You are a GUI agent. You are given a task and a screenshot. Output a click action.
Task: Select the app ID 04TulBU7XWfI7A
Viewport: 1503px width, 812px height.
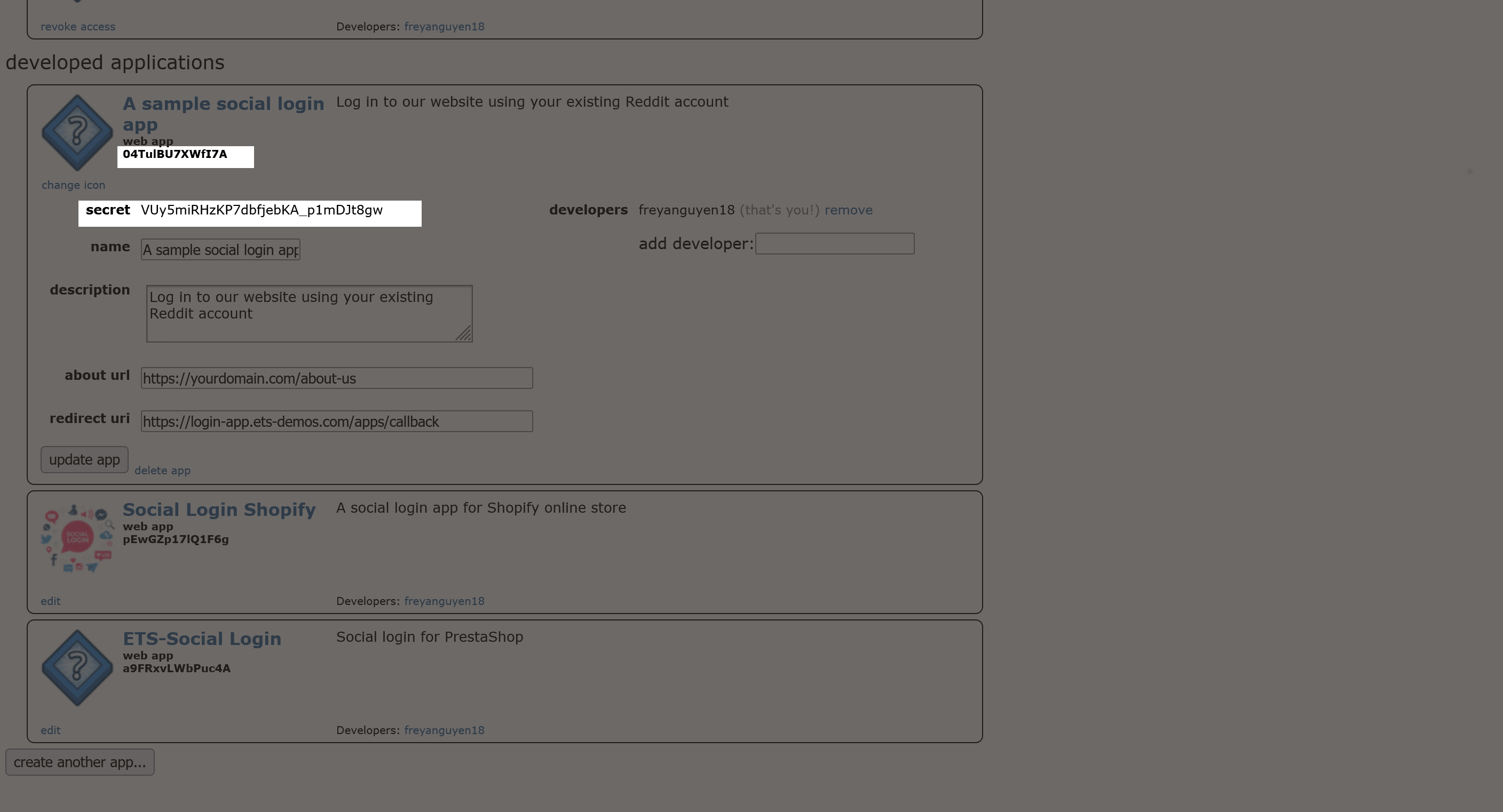point(175,154)
